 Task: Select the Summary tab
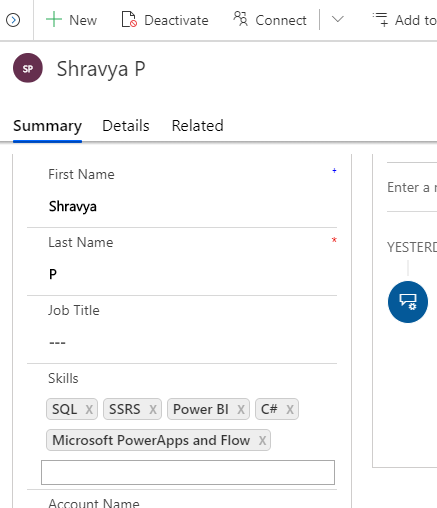47,126
